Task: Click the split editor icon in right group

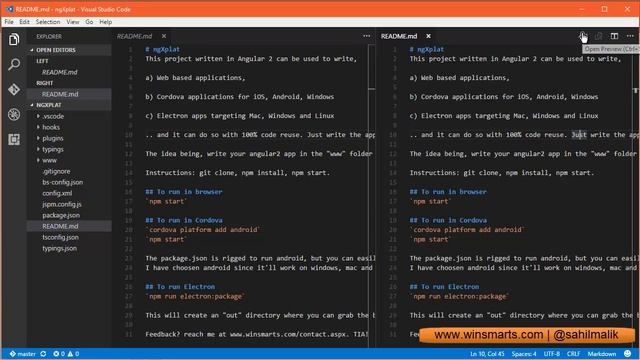Action: (x=614, y=36)
